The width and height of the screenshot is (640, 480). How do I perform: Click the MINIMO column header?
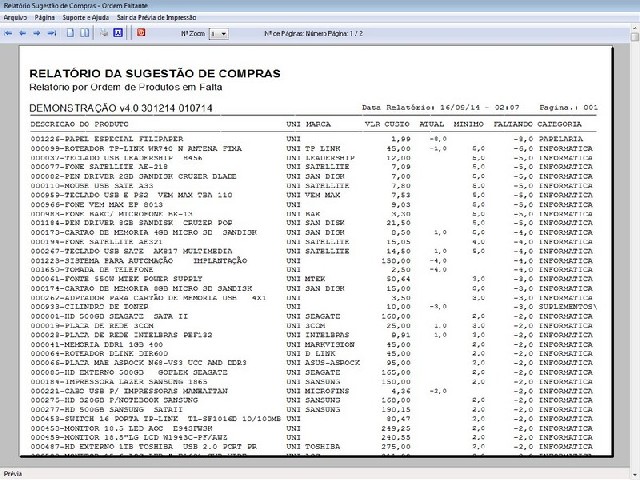469,124
